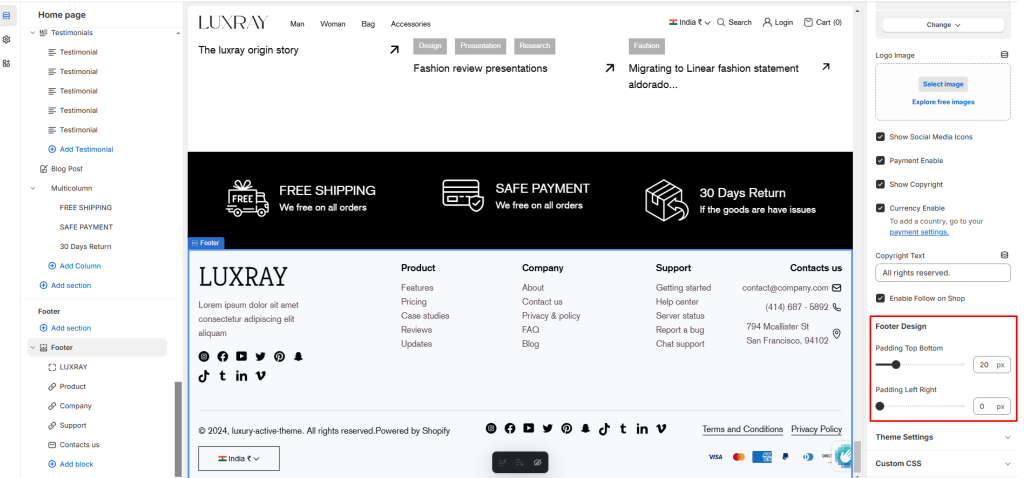Click the Add Testimonial link
The height and width of the screenshot is (478, 1024).
point(86,149)
